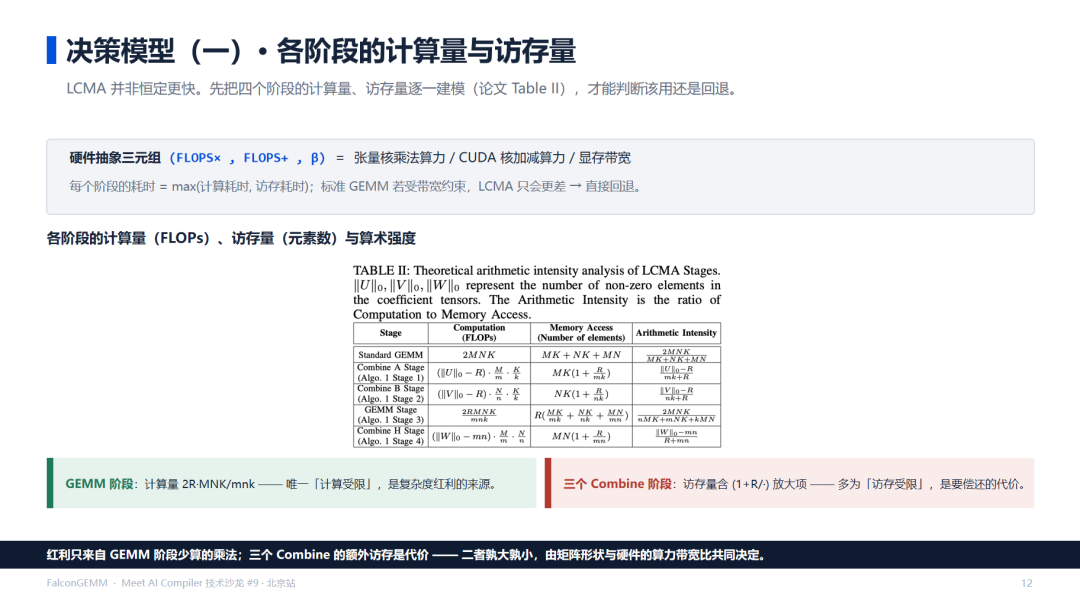Viewport: 1080px width, 616px height.
Task: Click the 2MNK computation cell
Action: click(479, 355)
